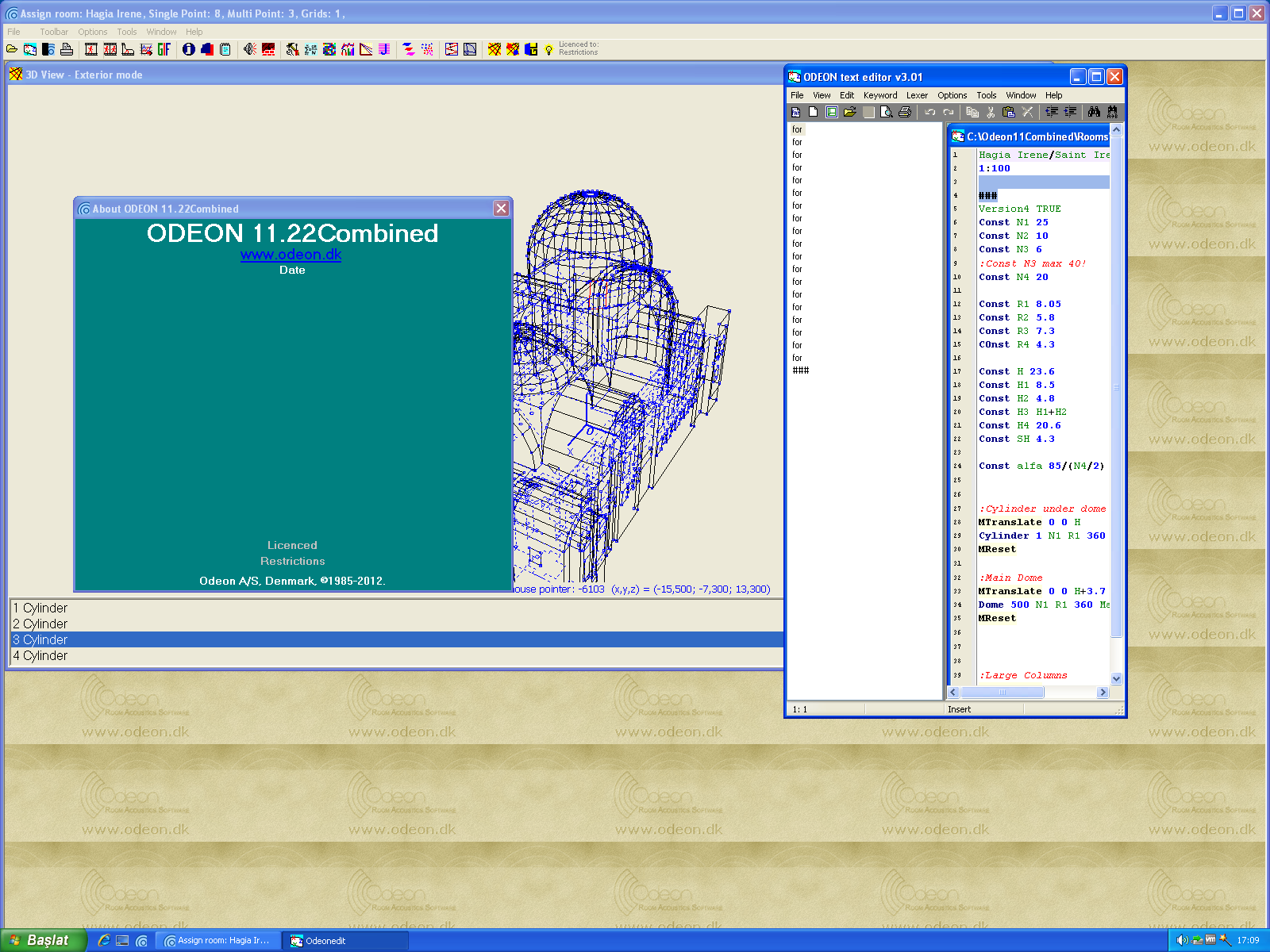
Task: Click the horizontal scrollbar thumb in editor
Action: click(x=1003, y=693)
